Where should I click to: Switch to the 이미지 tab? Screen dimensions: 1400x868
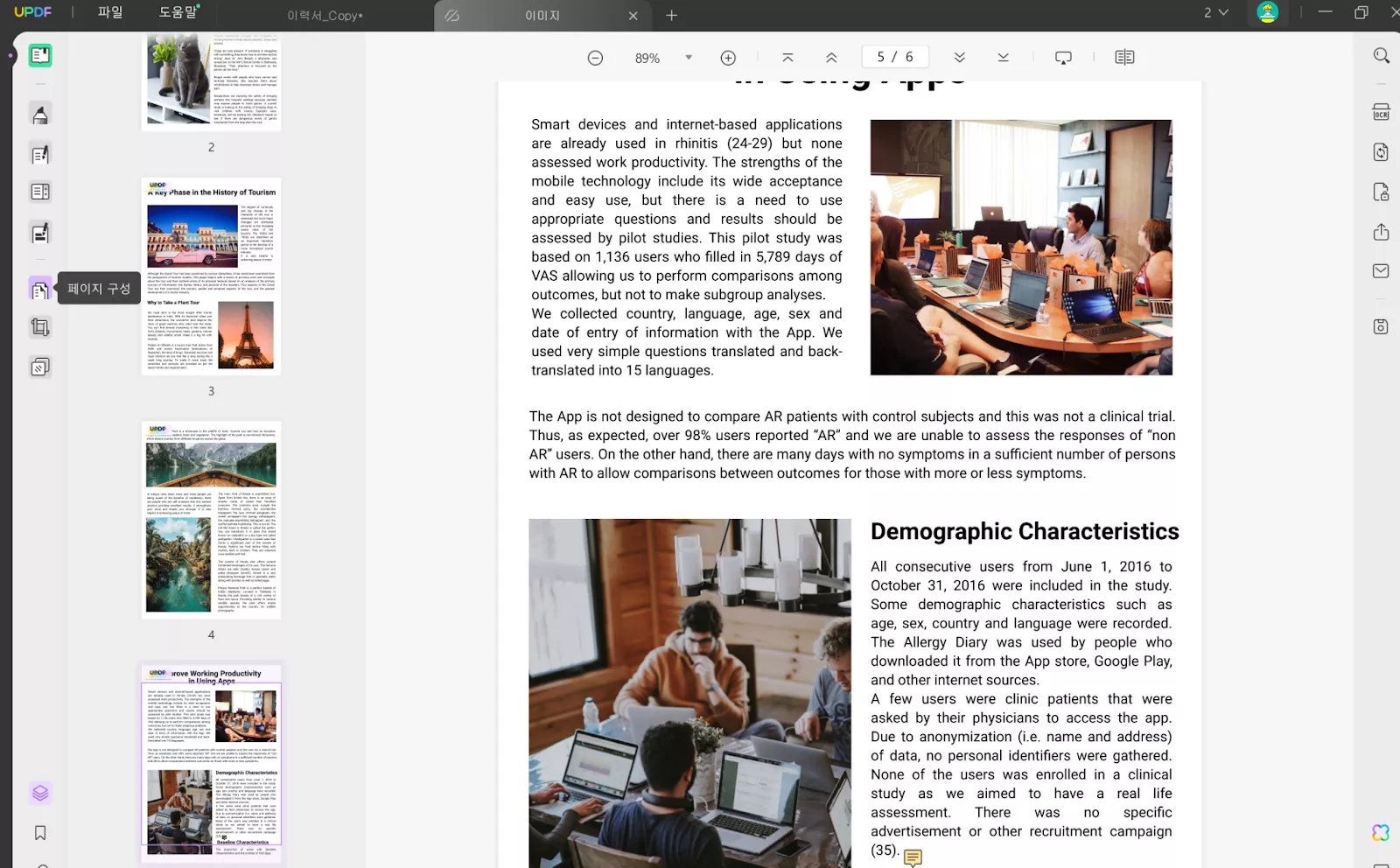pyautogui.click(x=542, y=16)
